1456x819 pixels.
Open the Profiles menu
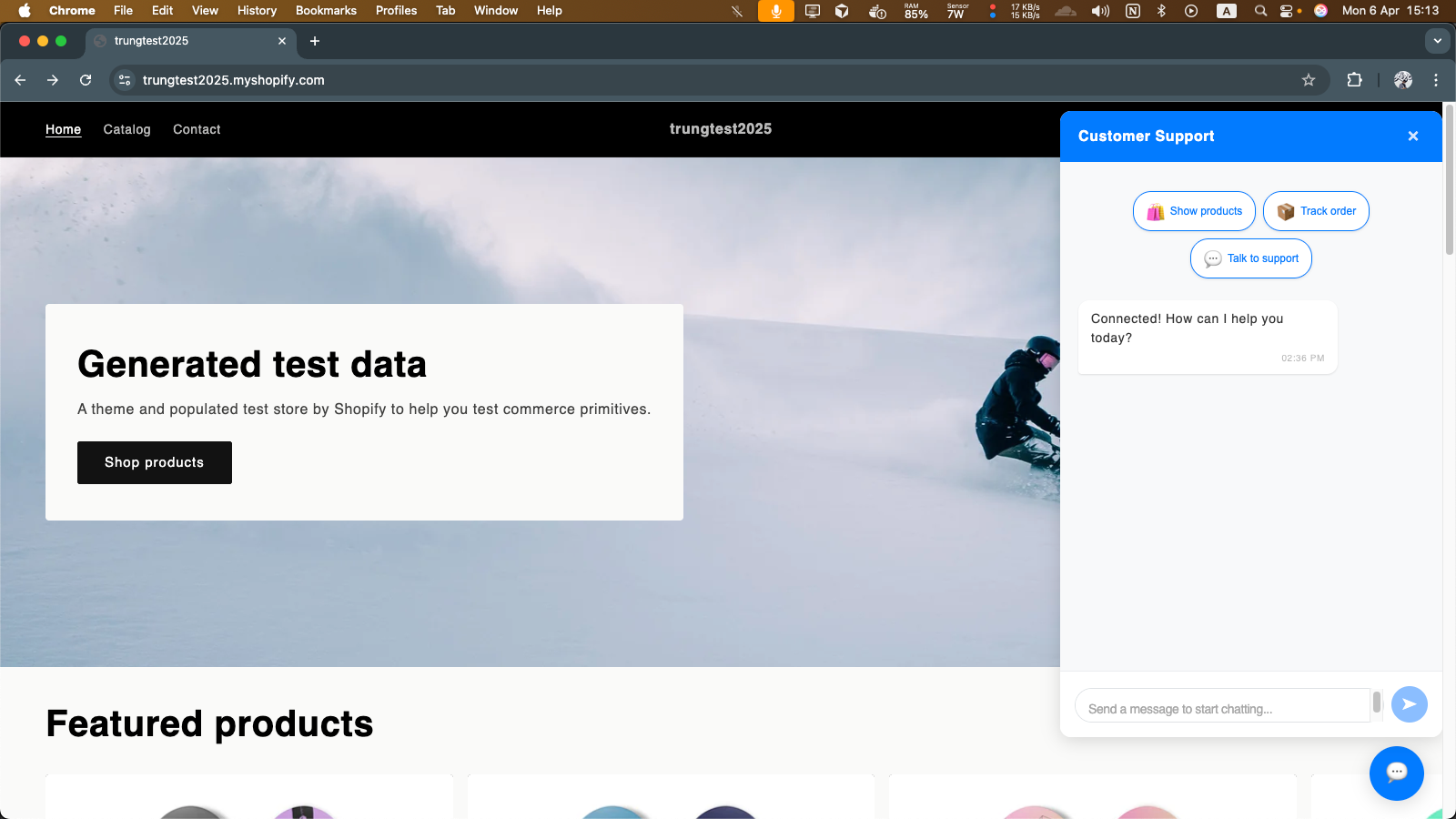click(397, 11)
